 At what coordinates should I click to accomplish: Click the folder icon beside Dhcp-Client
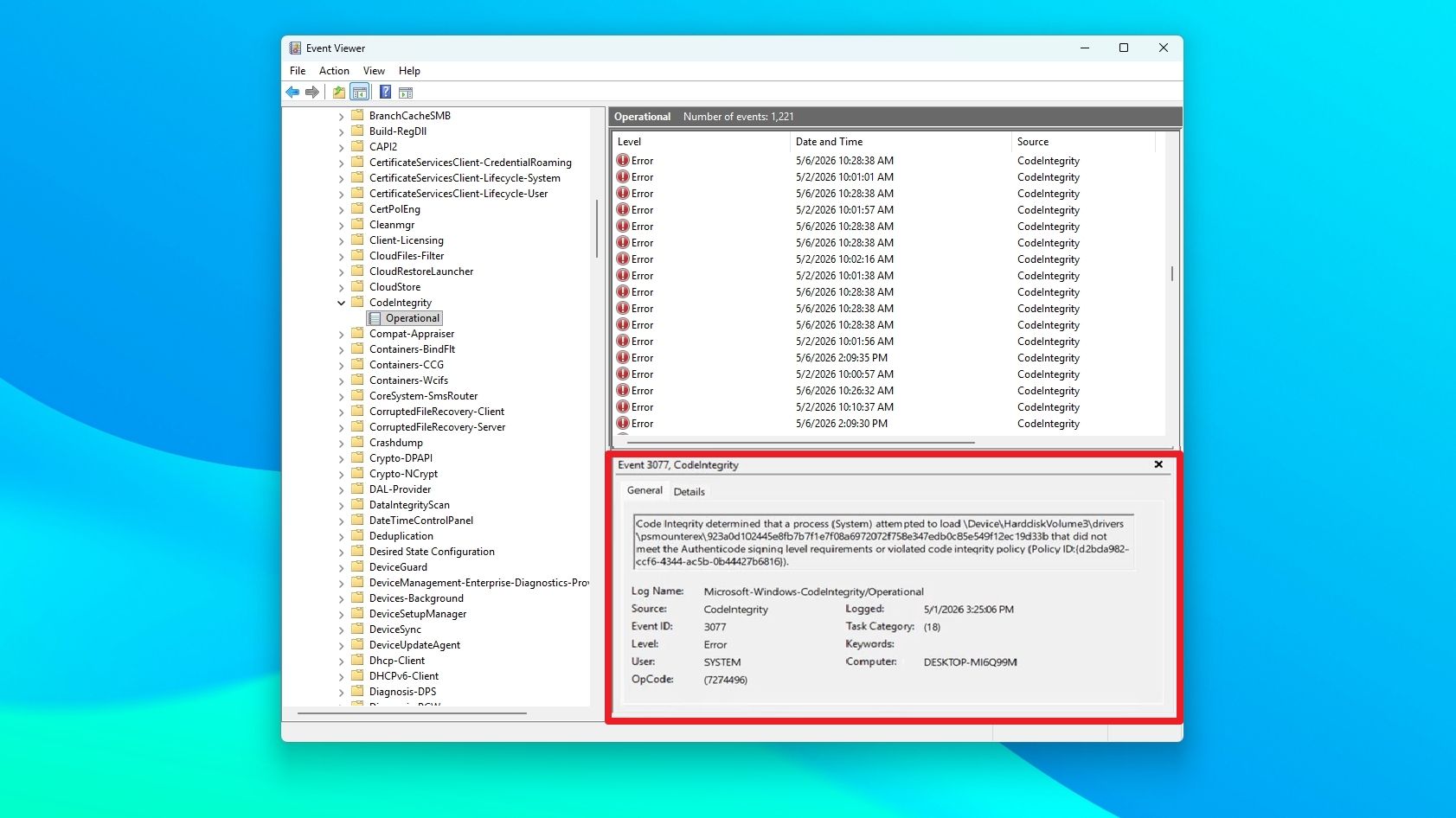[x=357, y=660]
